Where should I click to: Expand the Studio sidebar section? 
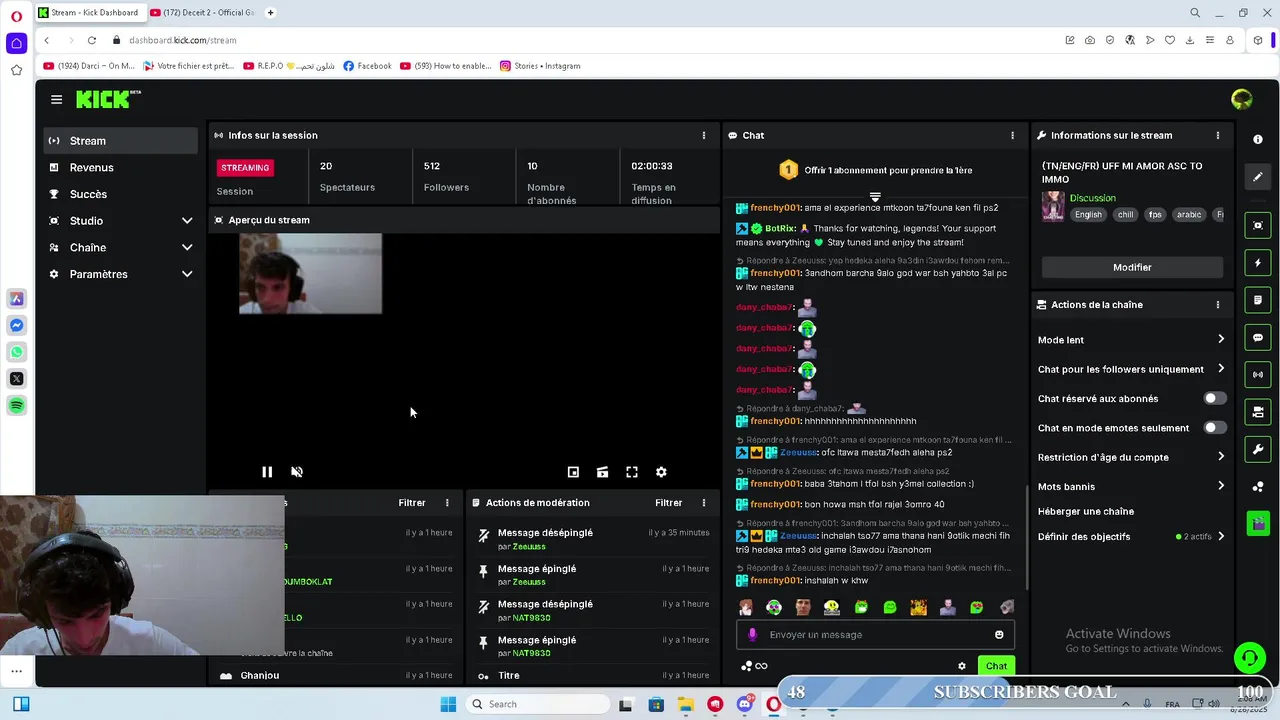[187, 221]
